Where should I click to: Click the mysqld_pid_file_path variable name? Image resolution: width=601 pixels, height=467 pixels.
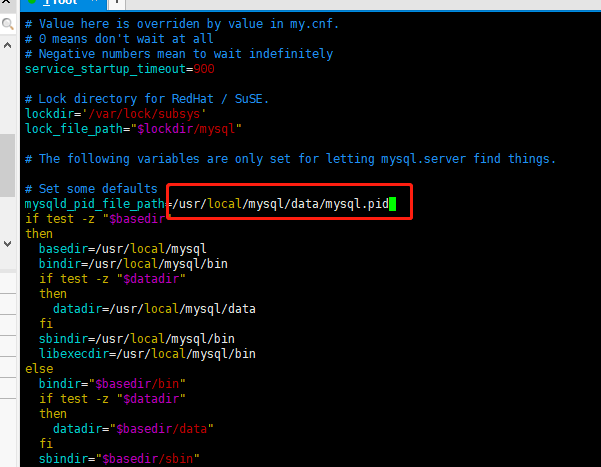coord(95,204)
